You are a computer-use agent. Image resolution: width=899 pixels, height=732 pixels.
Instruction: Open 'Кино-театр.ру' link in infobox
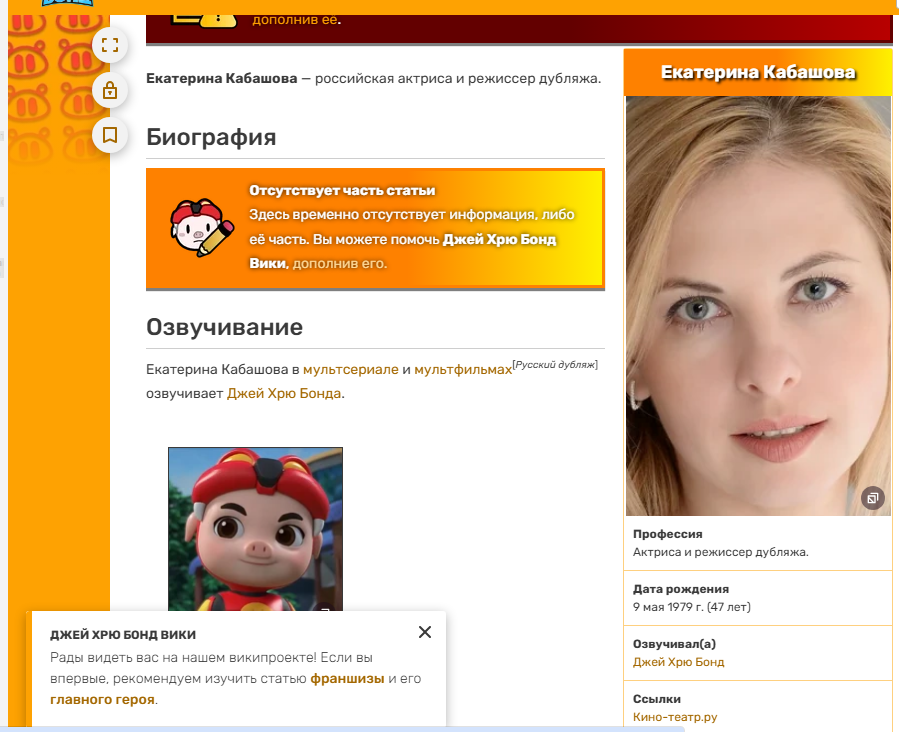(x=675, y=717)
